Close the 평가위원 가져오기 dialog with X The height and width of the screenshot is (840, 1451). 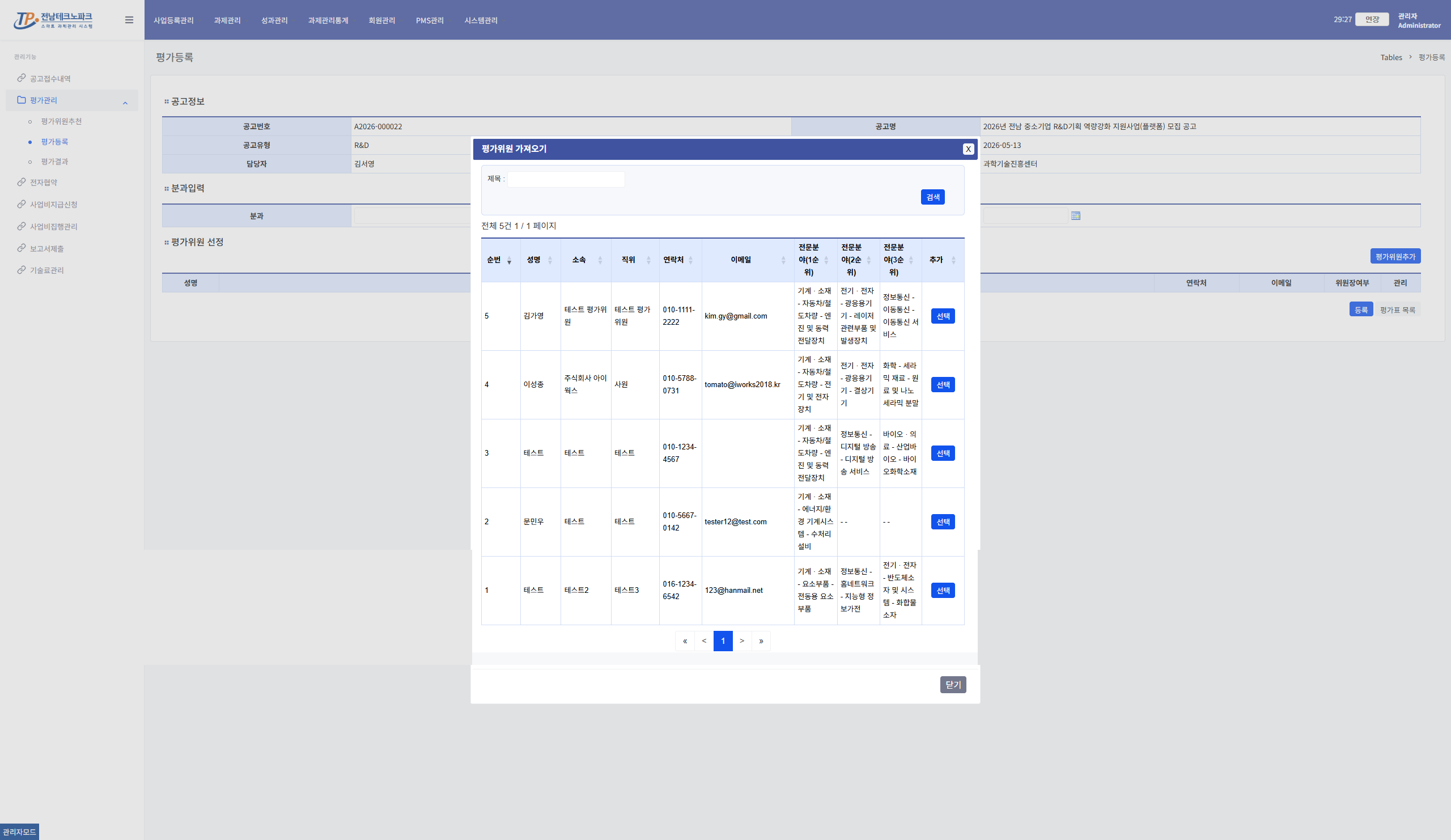(969, 149)
